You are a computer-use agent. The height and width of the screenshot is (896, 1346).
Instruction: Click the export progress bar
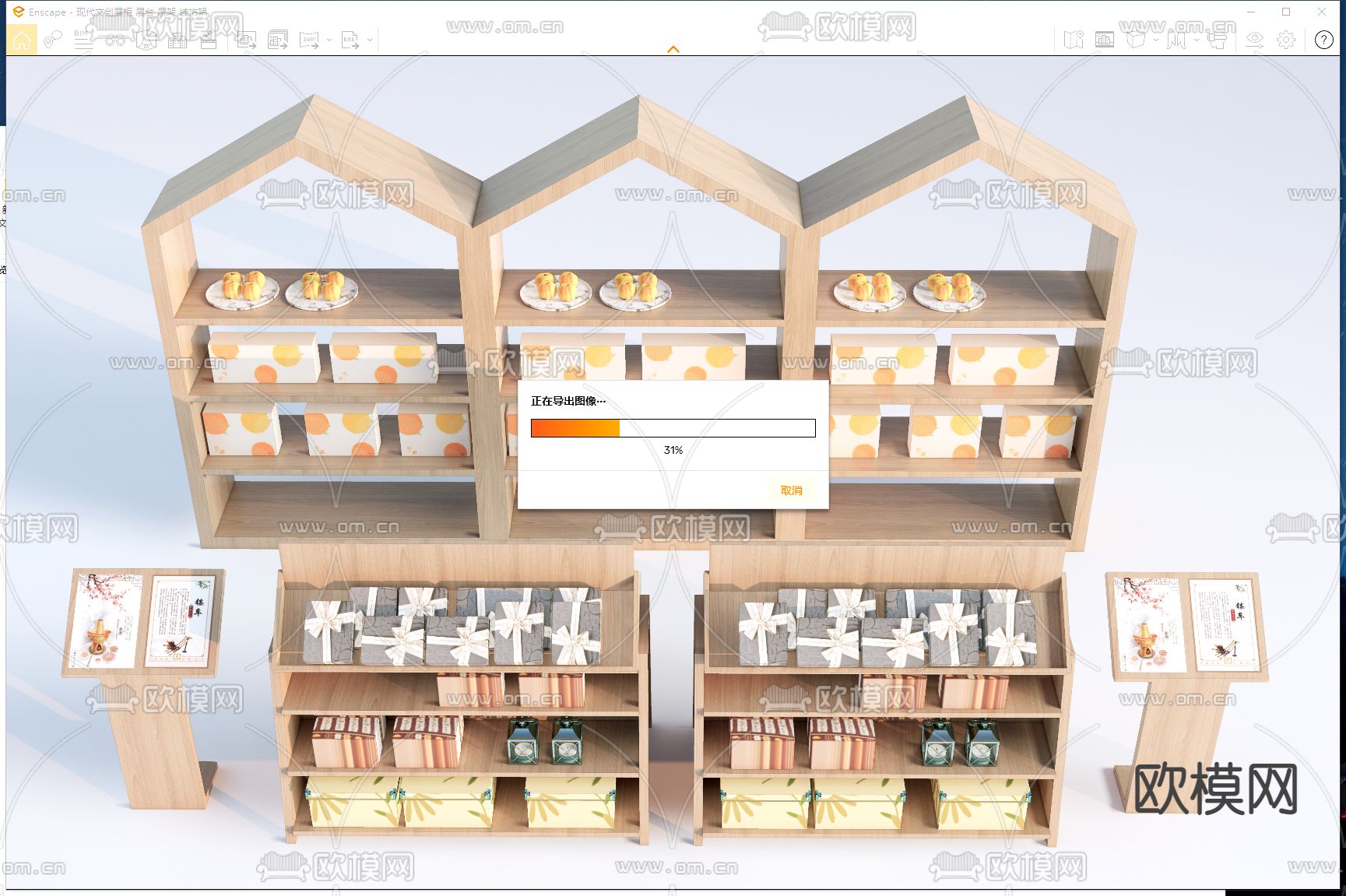coord(673,428)
